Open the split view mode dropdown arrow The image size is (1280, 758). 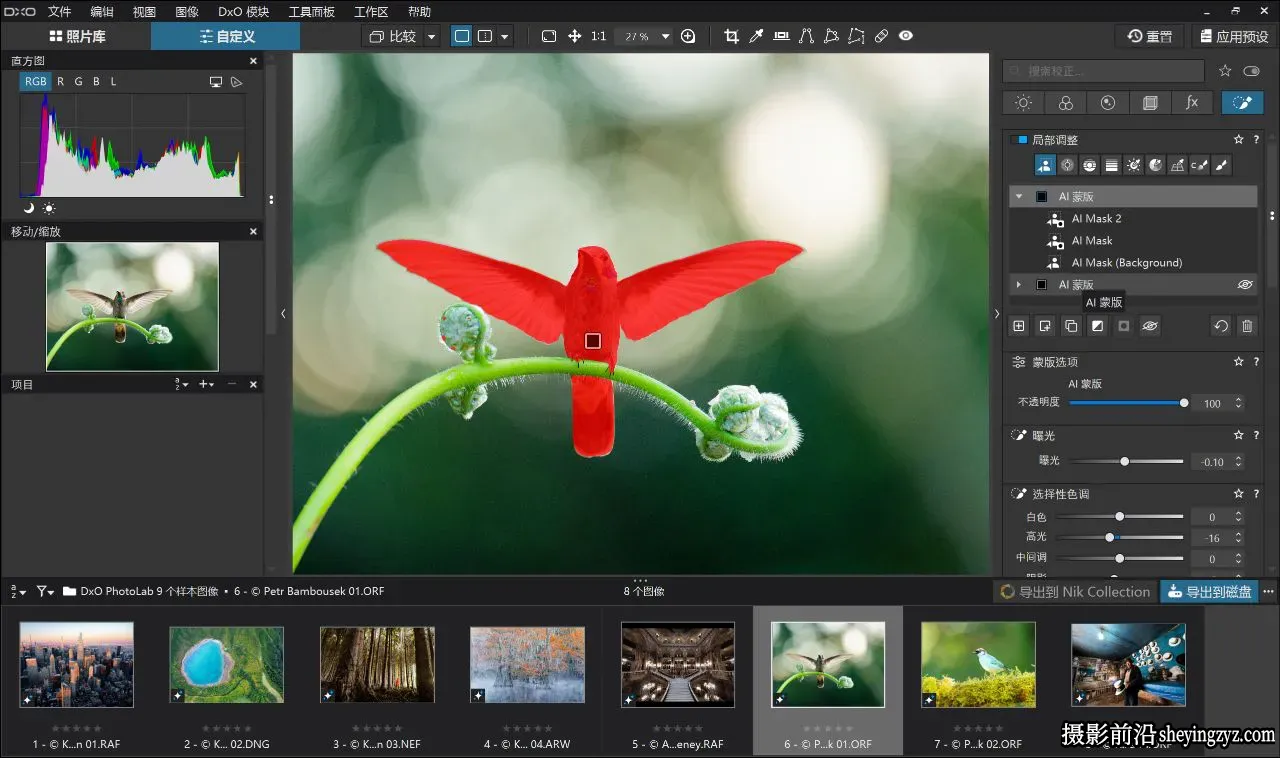pos(504,37)
